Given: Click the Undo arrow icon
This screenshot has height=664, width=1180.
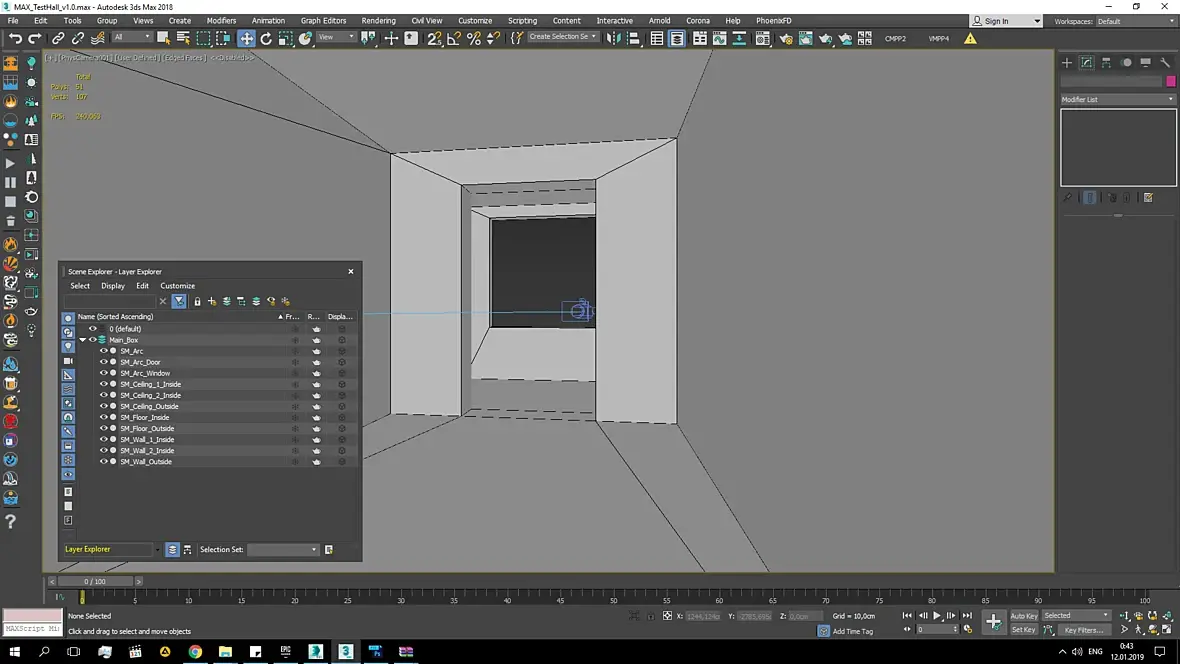Looking at the screenshot, I should (15, 38).
